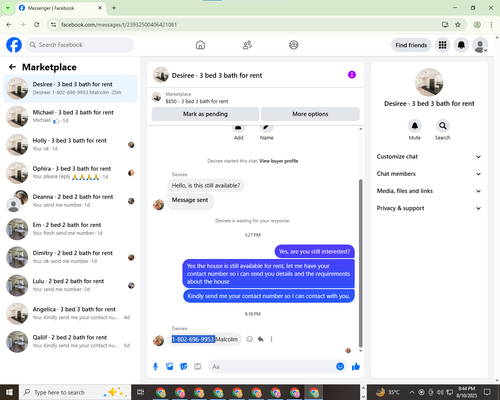Open Dimitry - 2 bed 2 bath conversation
The height and width of the screenshot is (400, 500).
pyautogui.click(x=70, y=257)
